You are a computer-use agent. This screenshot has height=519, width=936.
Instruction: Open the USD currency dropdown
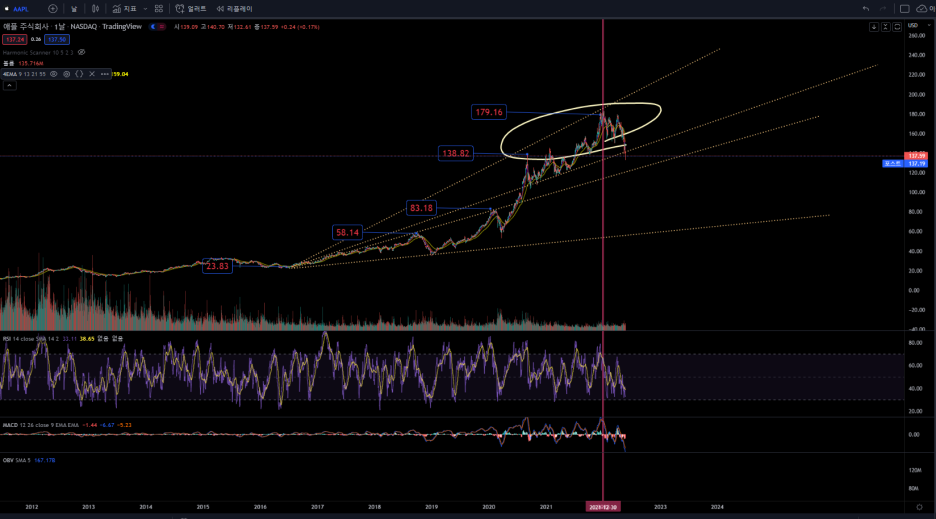coord(919,26)
